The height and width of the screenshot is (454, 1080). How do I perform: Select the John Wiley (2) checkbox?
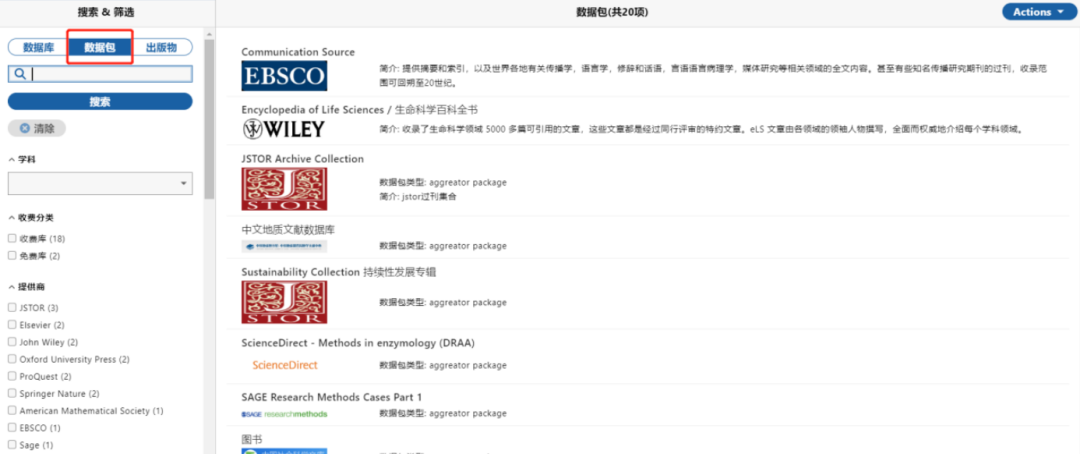[12, 342]
